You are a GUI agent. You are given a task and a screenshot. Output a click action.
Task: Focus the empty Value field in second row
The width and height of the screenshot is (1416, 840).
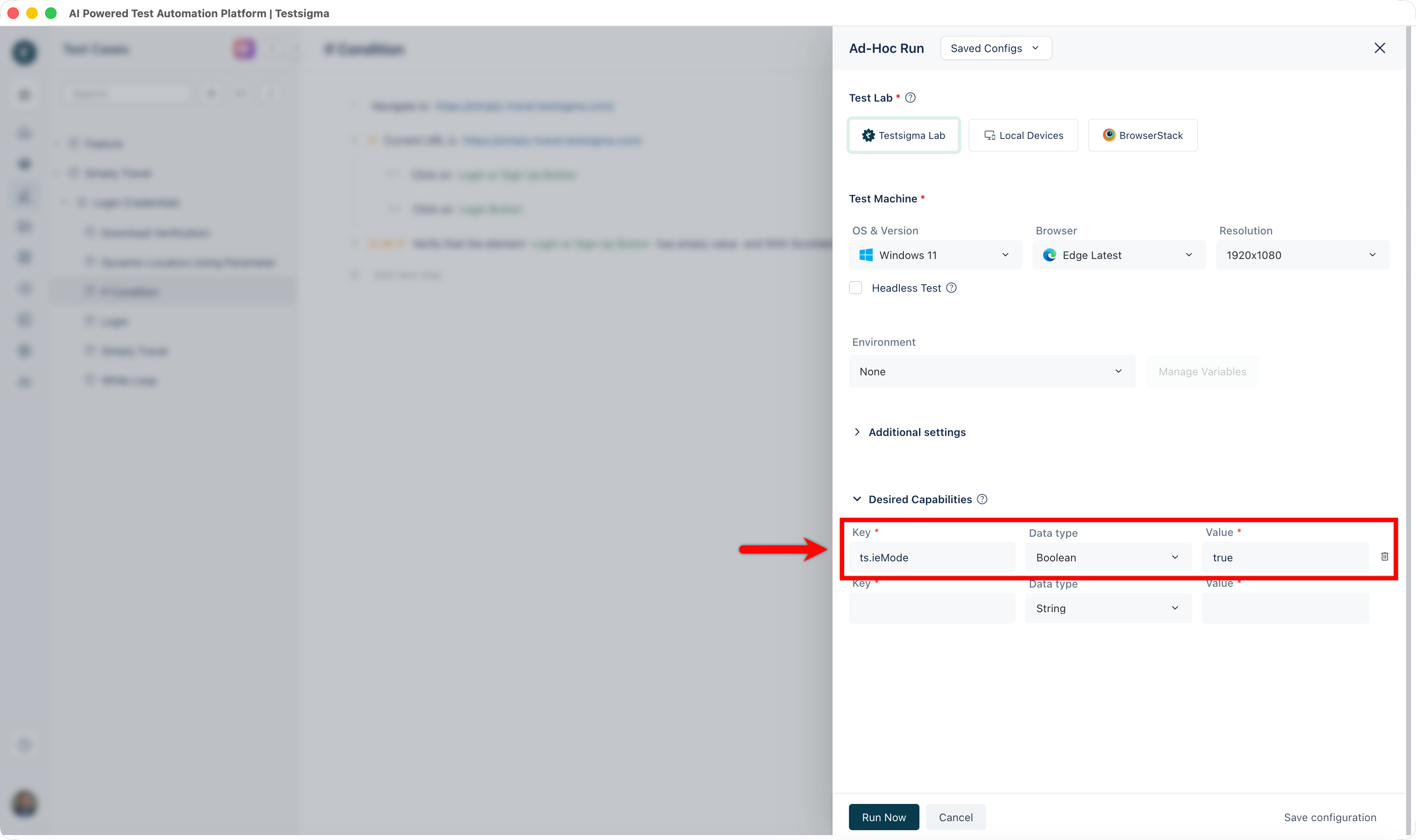tap(1285, 608)
